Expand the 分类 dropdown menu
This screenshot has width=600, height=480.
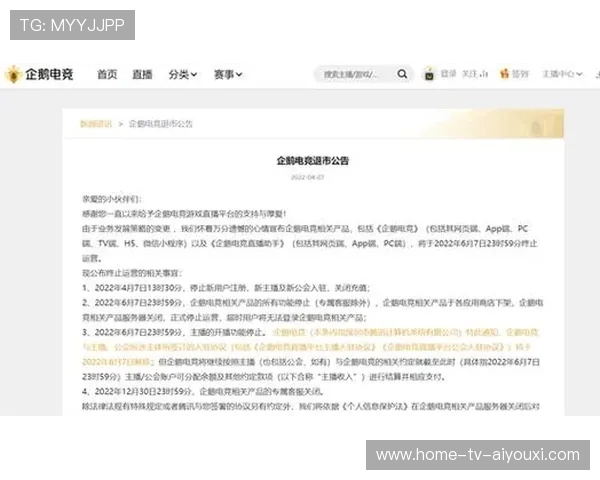pyautogui.click(x=183, y=74)
